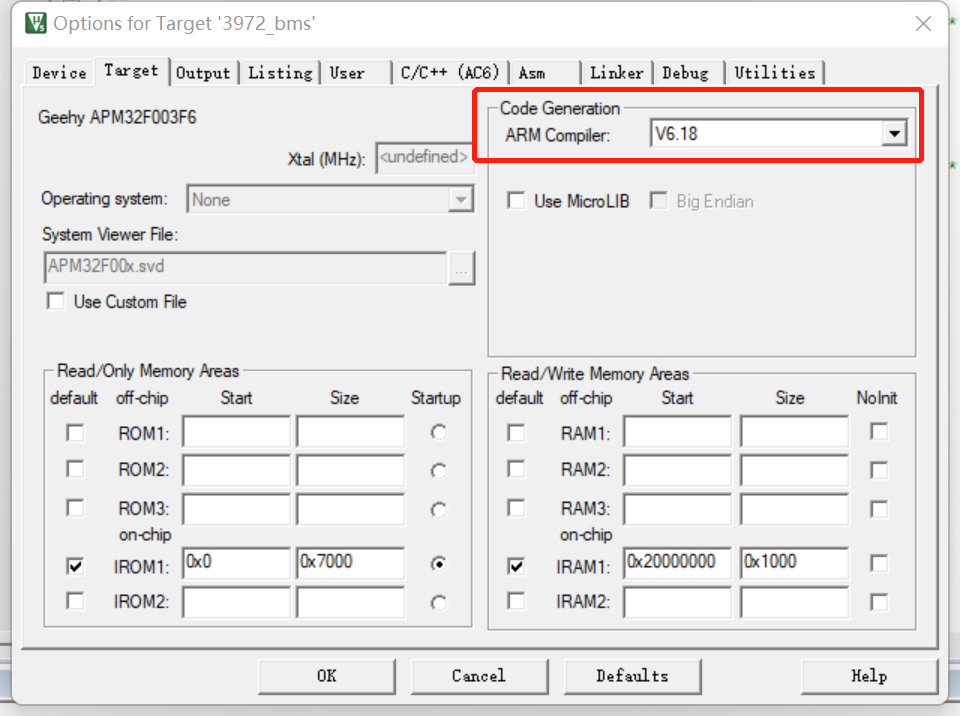Image resolution: width=960 pixels, height=716 pixels.
Task: Click the IRAM2 Size field
Action: coord(795,602)
